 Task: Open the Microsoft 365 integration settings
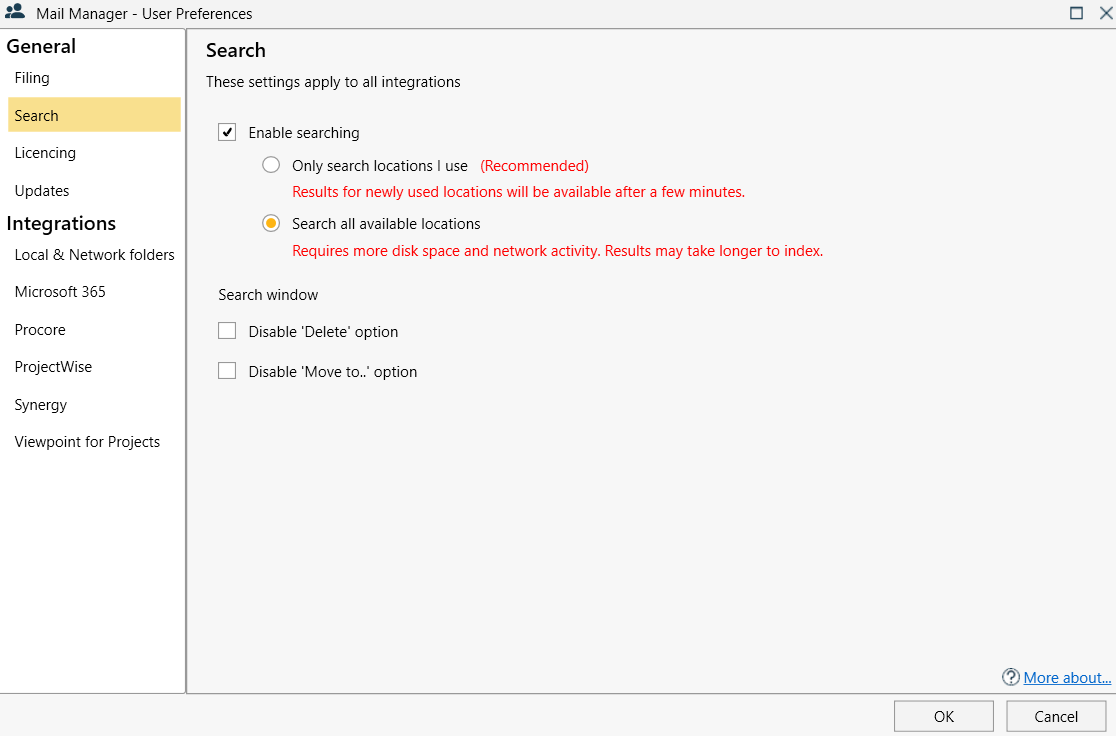[x=59, y=291]
